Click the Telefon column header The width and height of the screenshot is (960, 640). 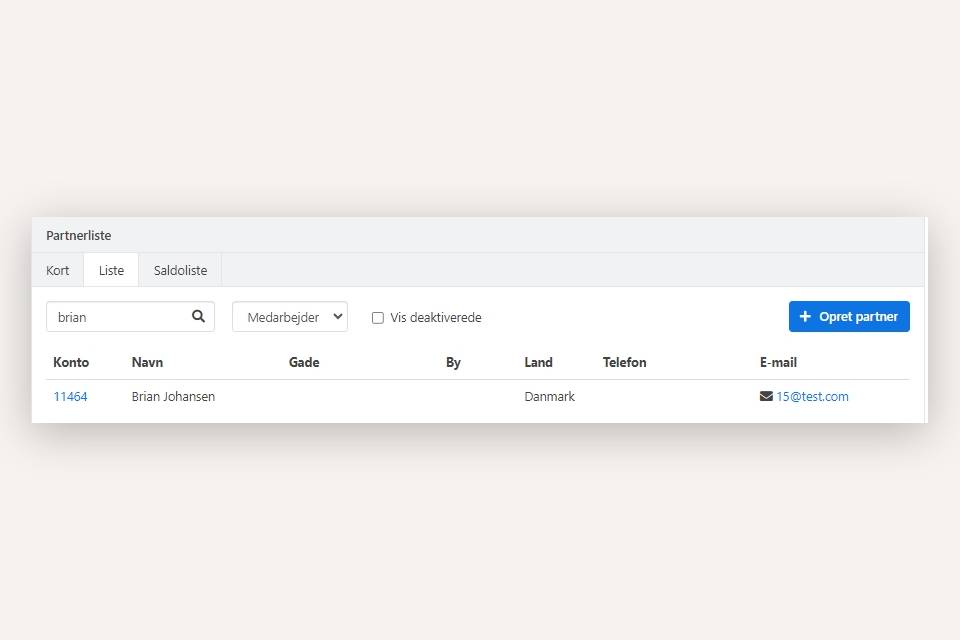(x=624, y=362)
